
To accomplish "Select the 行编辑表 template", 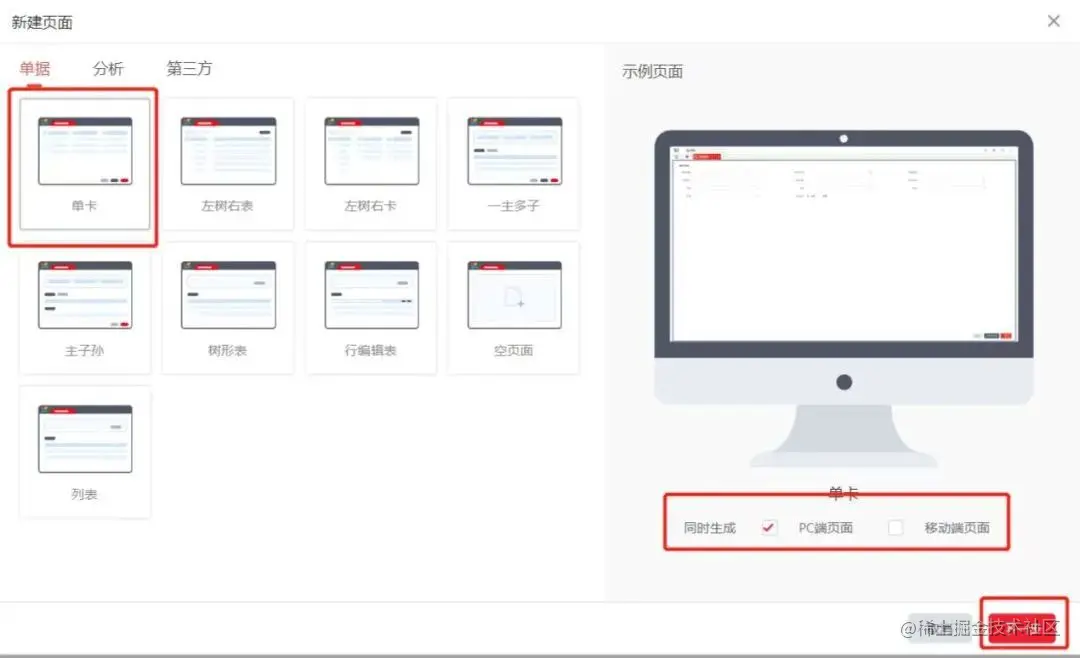I will coord(371,300).
